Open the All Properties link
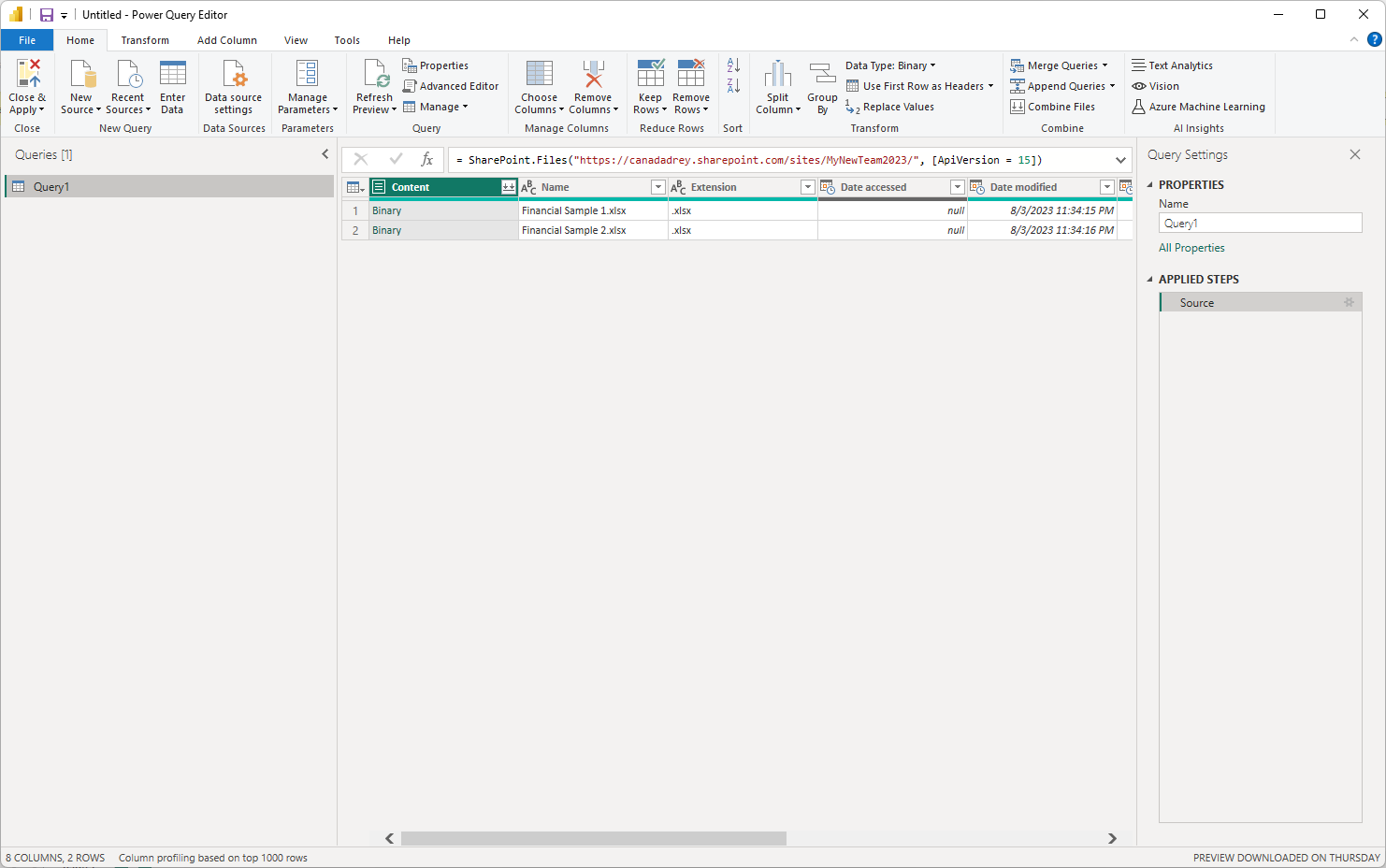Image resolution: width=1386 pixels, height=868 pixels. 1191,248
